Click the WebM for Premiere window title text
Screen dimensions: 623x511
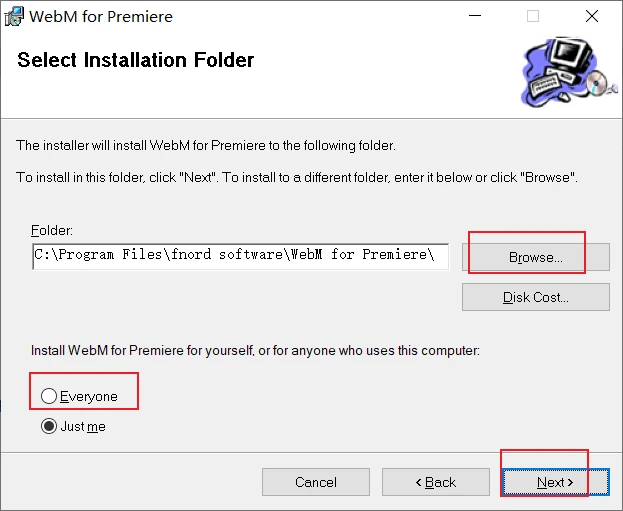coord(101,17)
